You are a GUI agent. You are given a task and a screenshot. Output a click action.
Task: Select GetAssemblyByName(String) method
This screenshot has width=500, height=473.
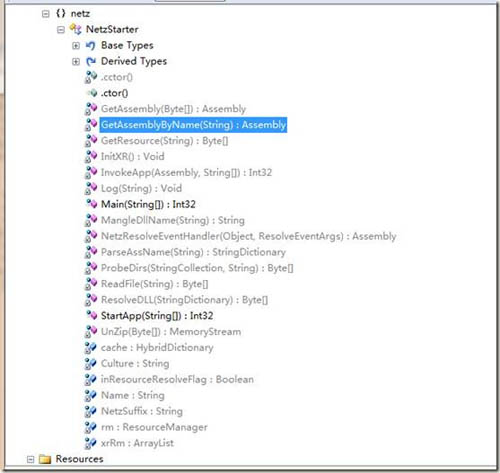coord(193,125)
